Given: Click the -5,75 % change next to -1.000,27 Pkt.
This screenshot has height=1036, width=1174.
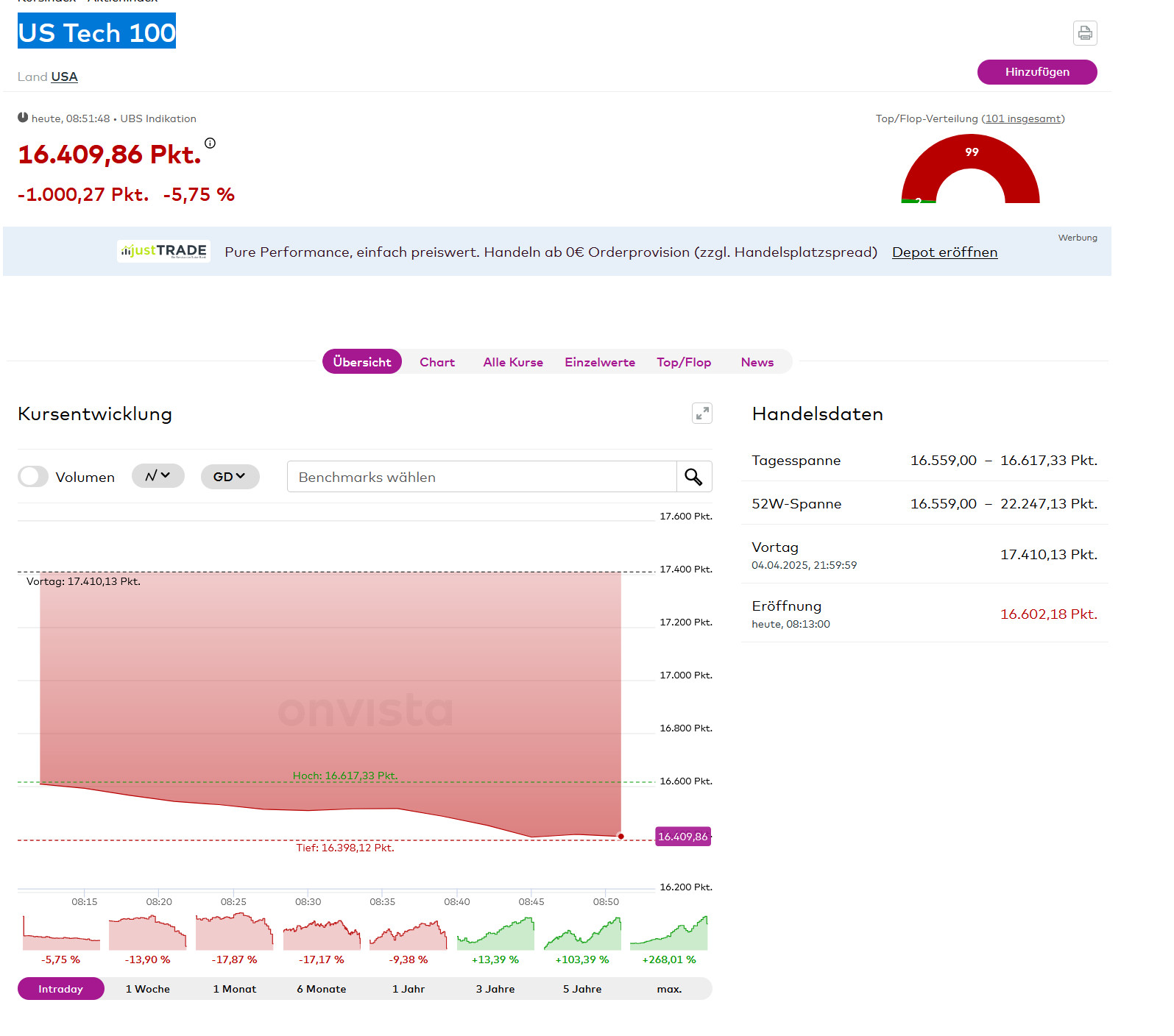Looking at the screenshot, I should 199,194.
